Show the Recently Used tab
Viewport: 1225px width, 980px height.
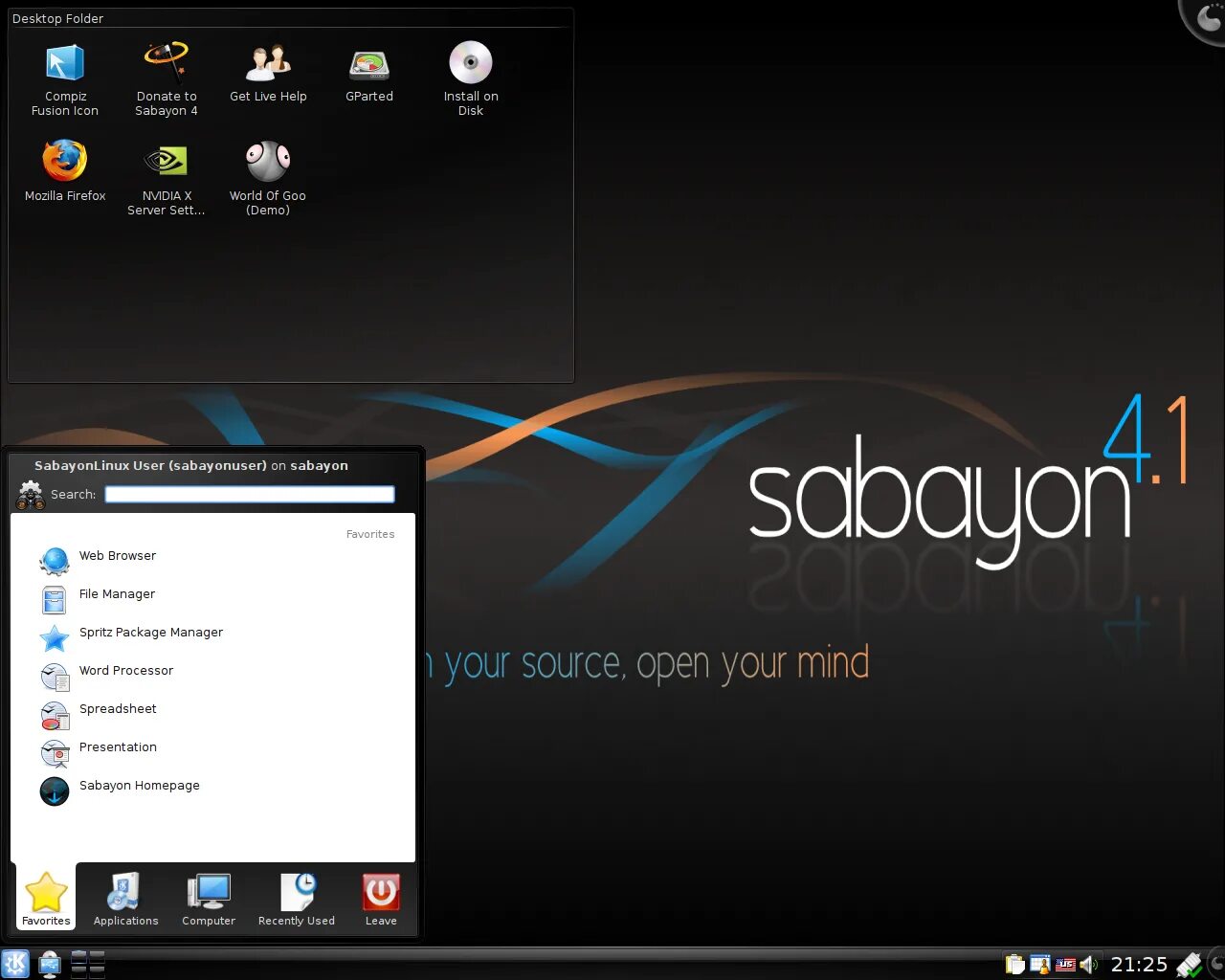tap(297, 900)
